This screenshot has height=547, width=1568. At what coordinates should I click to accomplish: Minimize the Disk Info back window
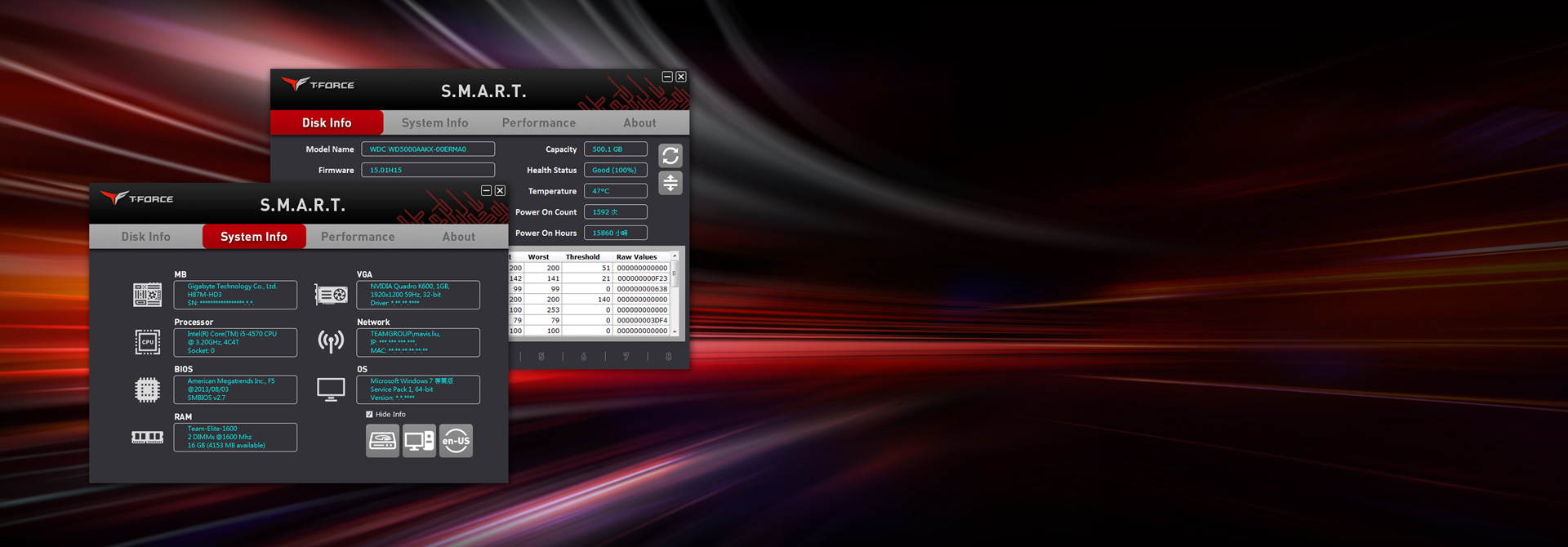click(x=667, y=77)
